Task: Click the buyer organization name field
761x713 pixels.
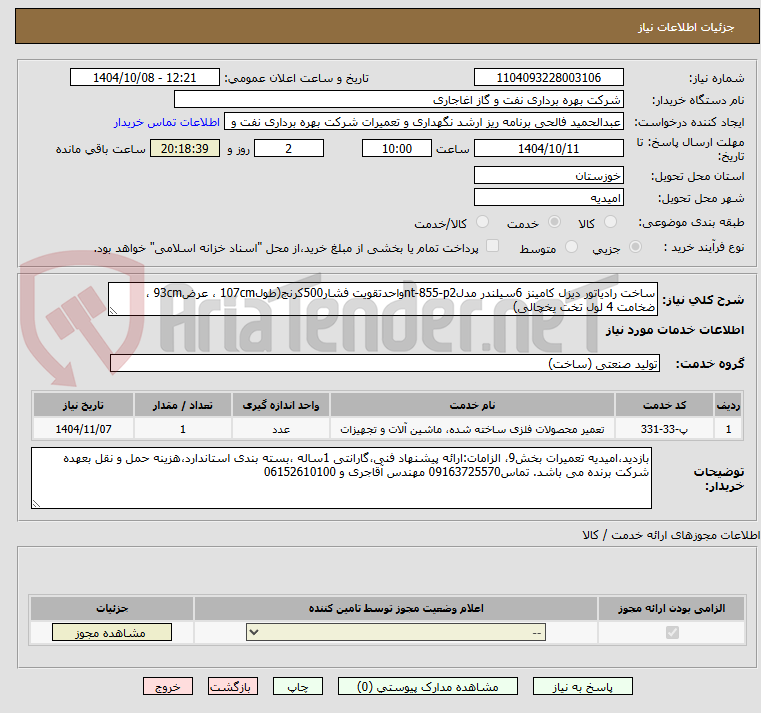Action: tap(399, 99)
